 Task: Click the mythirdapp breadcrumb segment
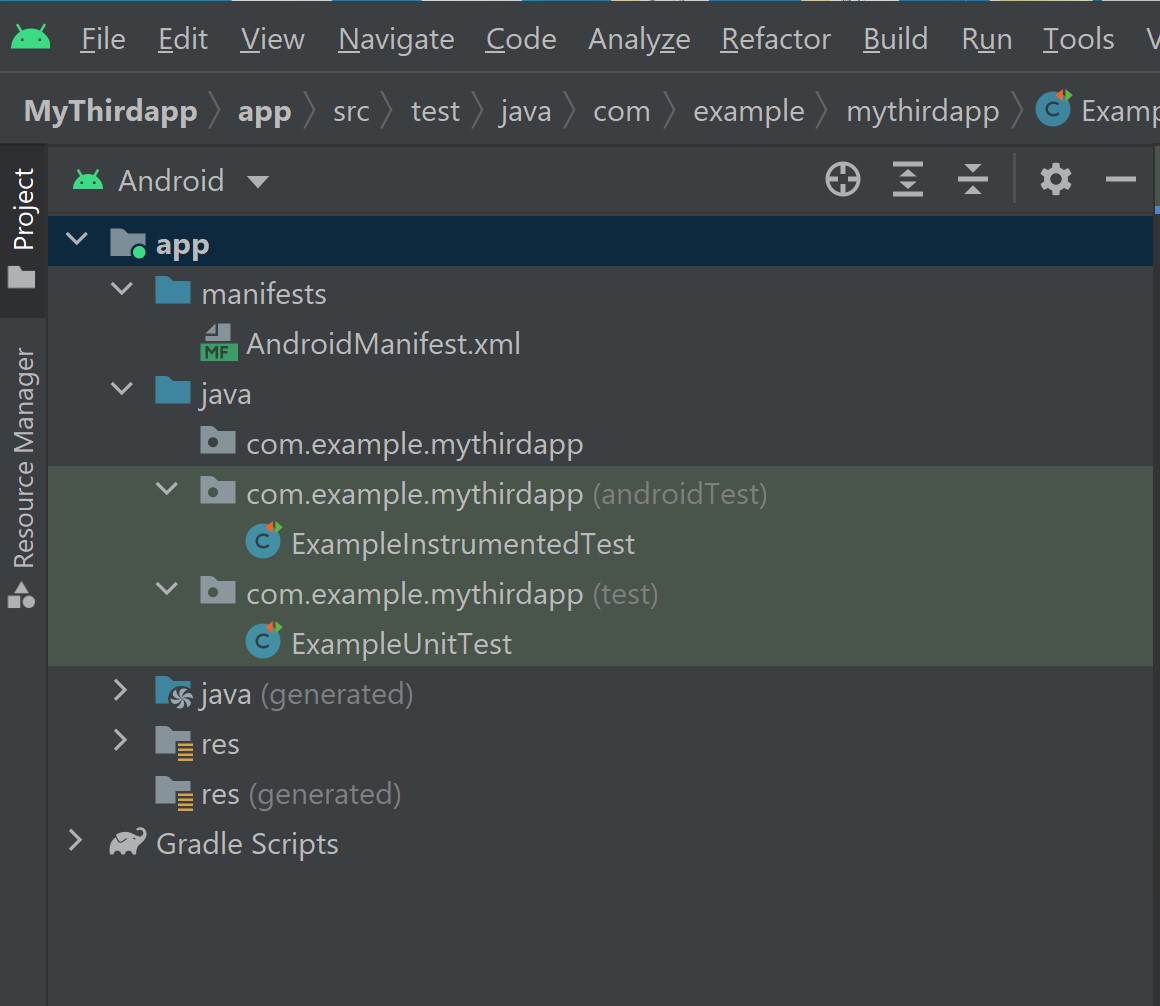pos(923,112)
